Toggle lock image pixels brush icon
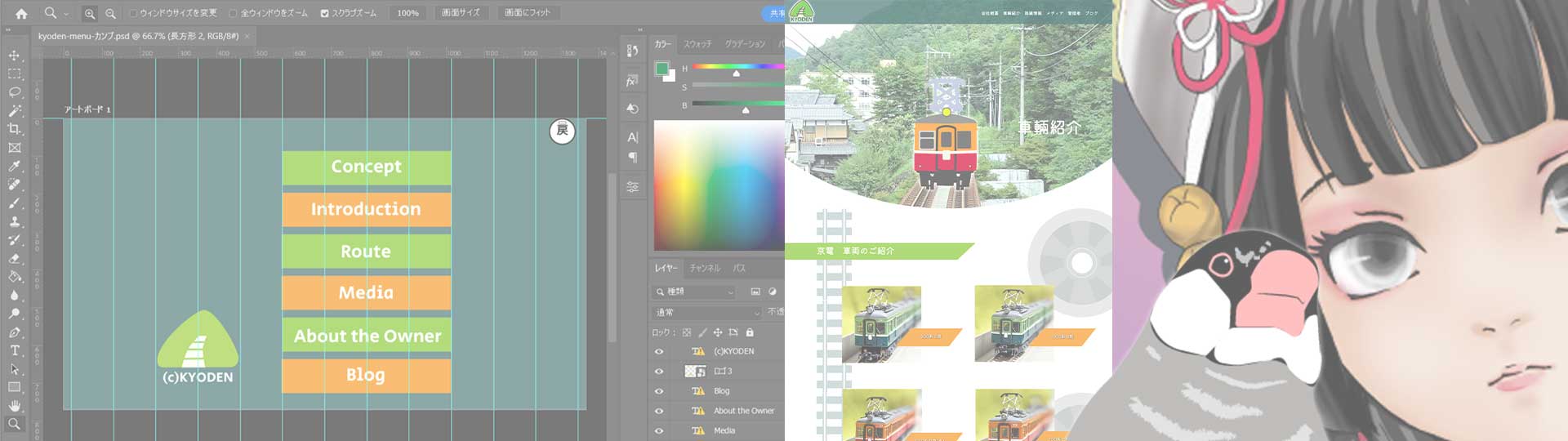This screenshot has width=1568, height=441. tap(702, 332)
